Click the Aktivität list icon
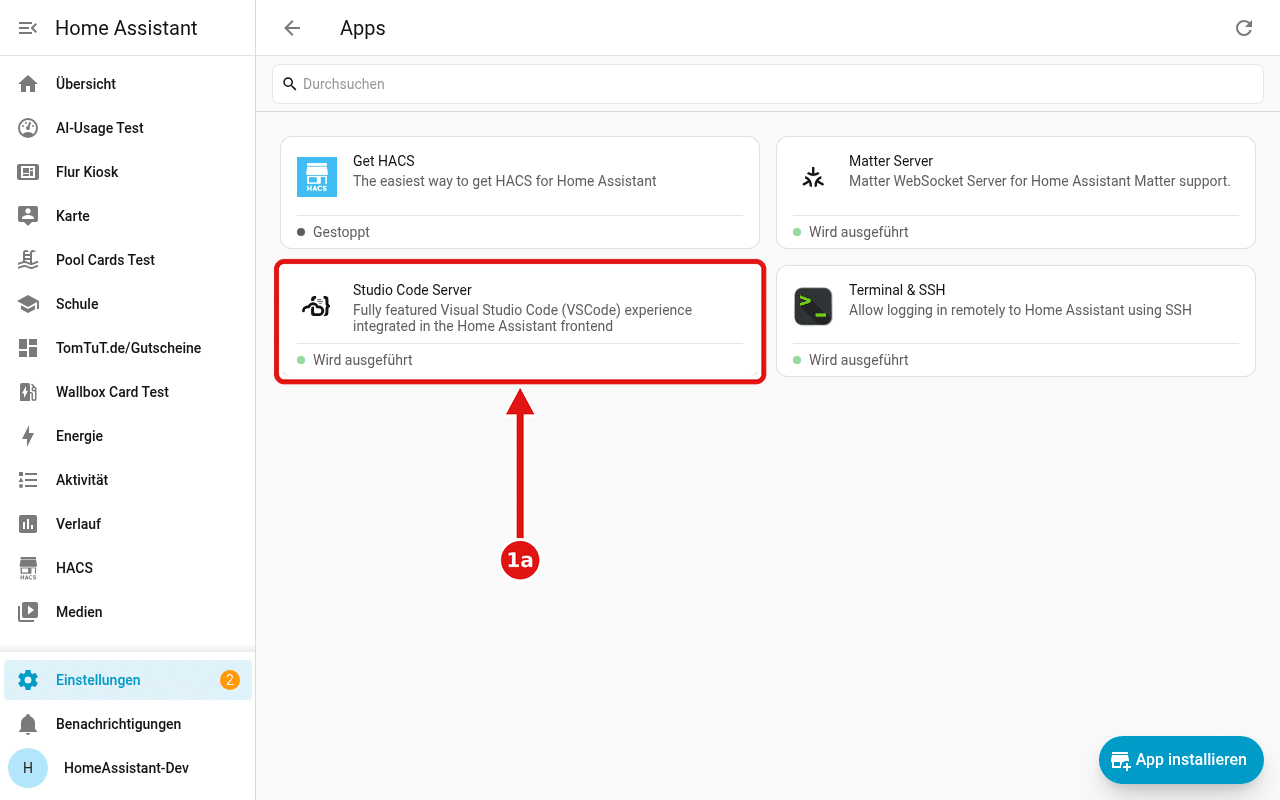This screenshot has width=1280, height=800. (28, 480)
